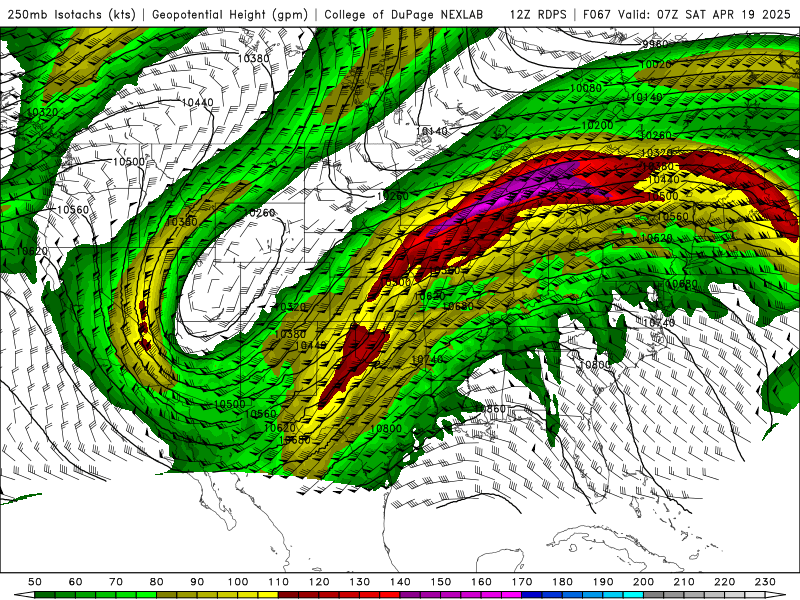The height and width of the screenshot is (600, 800).
Task: Click the '07Z SAT APR 19 2025' valid time
Action: click(724, 14)
